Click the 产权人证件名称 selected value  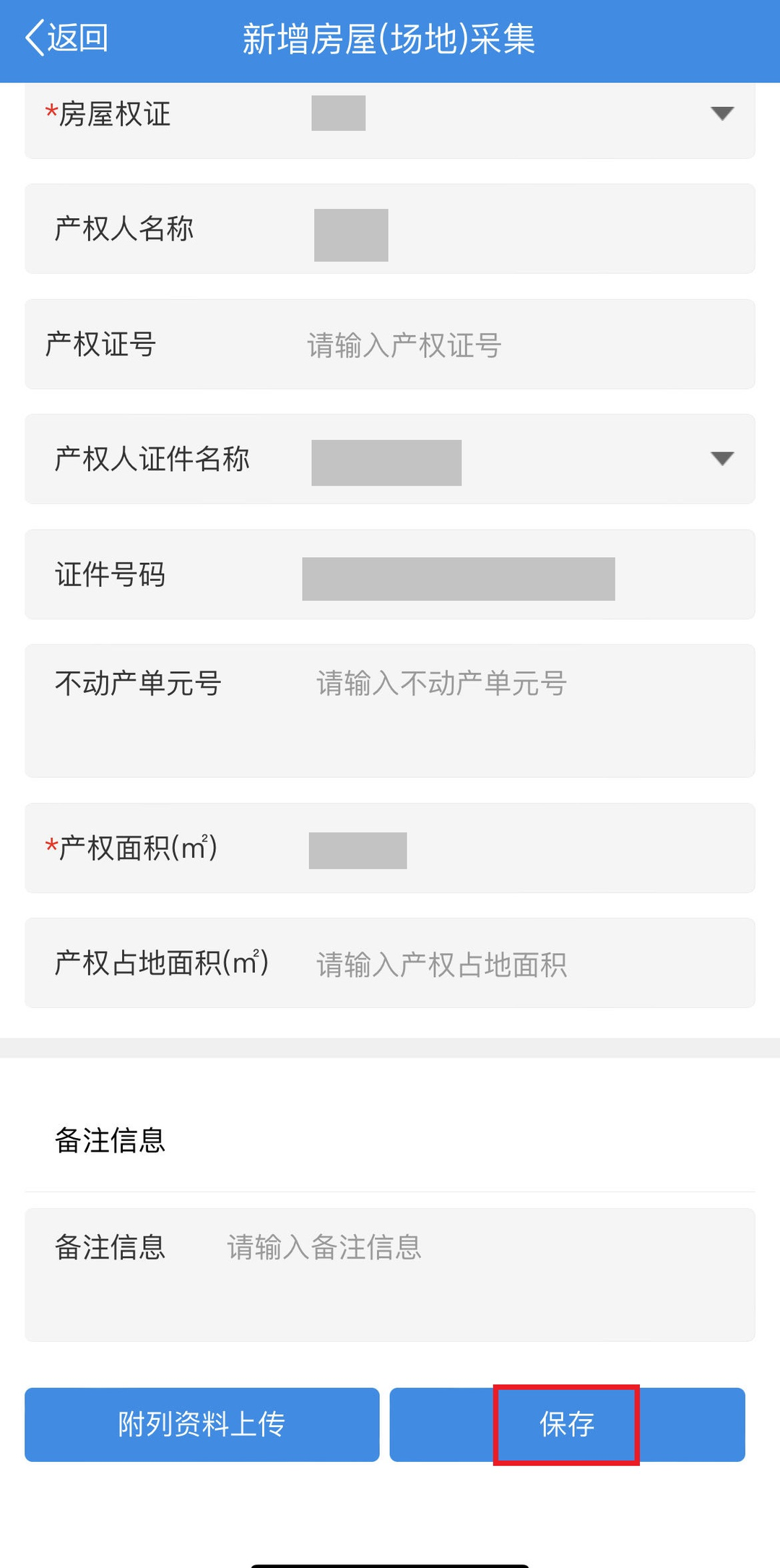tap(386, 462)
